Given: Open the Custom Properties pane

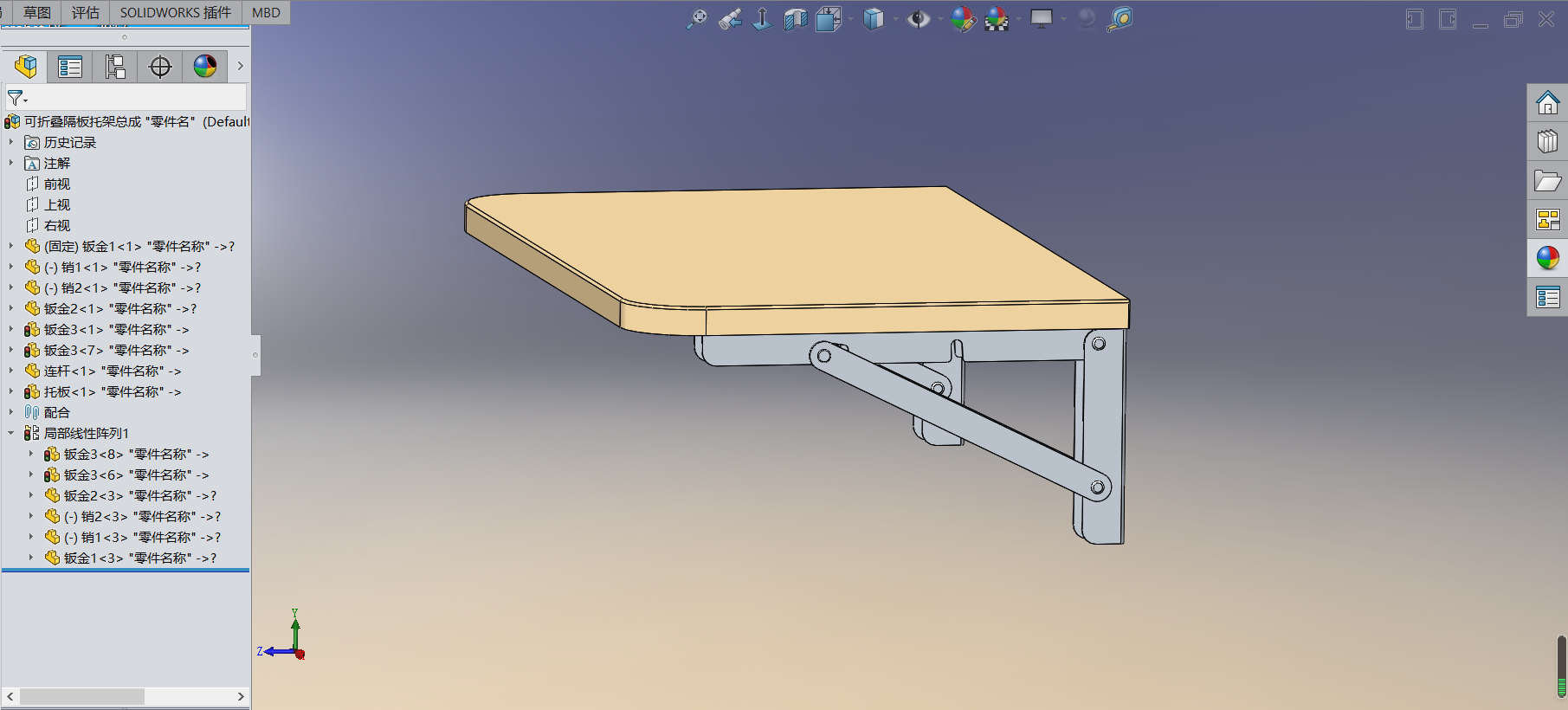Looking at the screenshot, I should point(1547,297).
